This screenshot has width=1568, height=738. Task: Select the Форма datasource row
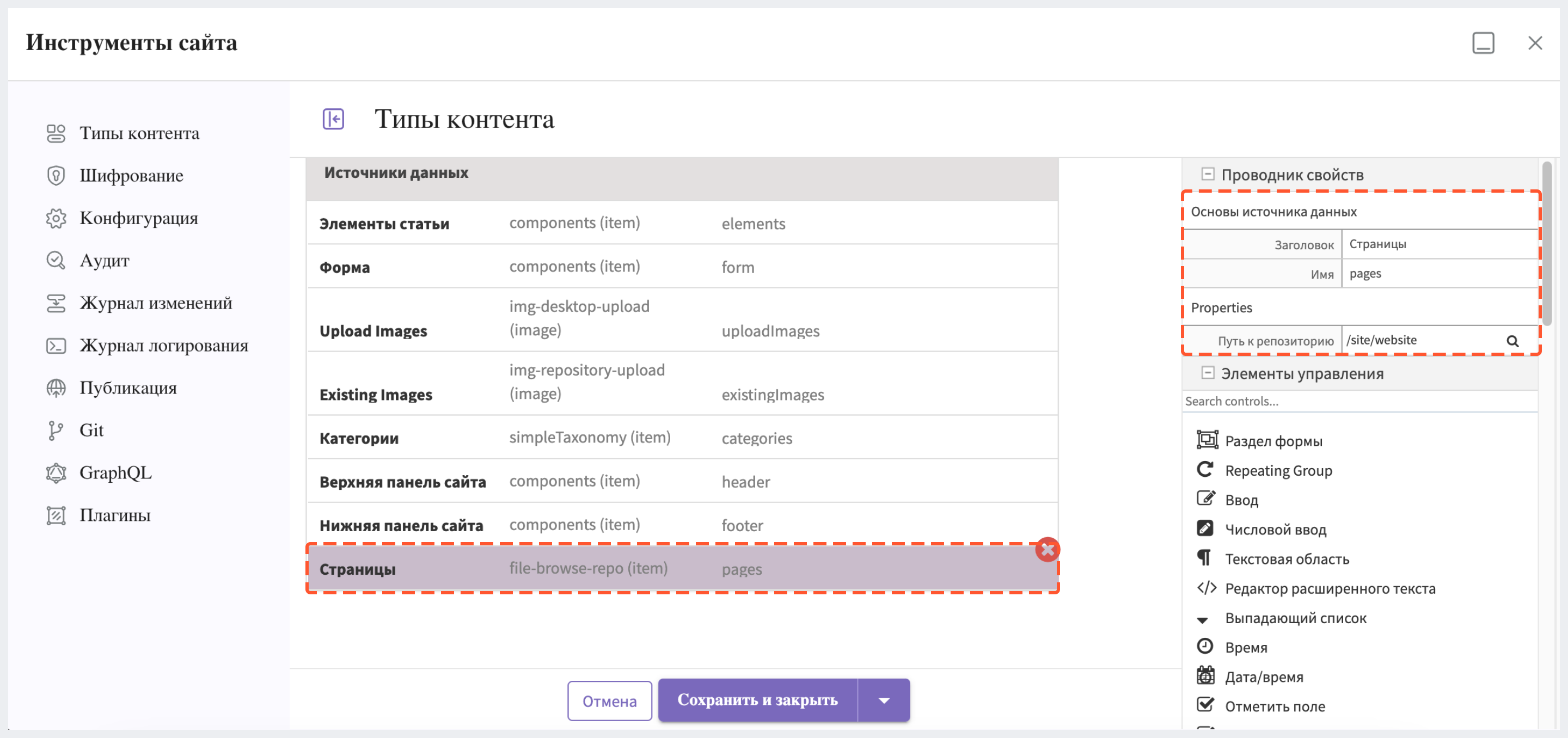click(682, 267)
